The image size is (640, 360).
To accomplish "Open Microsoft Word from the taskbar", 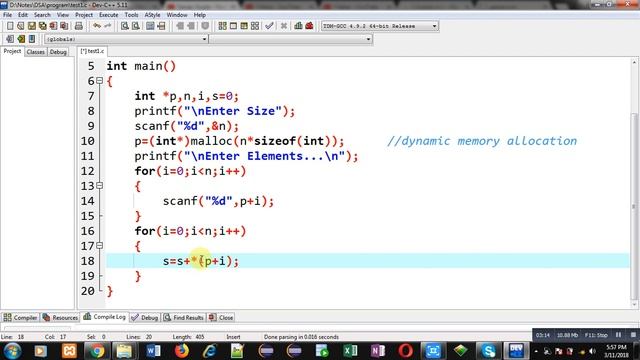I will 153,351.
